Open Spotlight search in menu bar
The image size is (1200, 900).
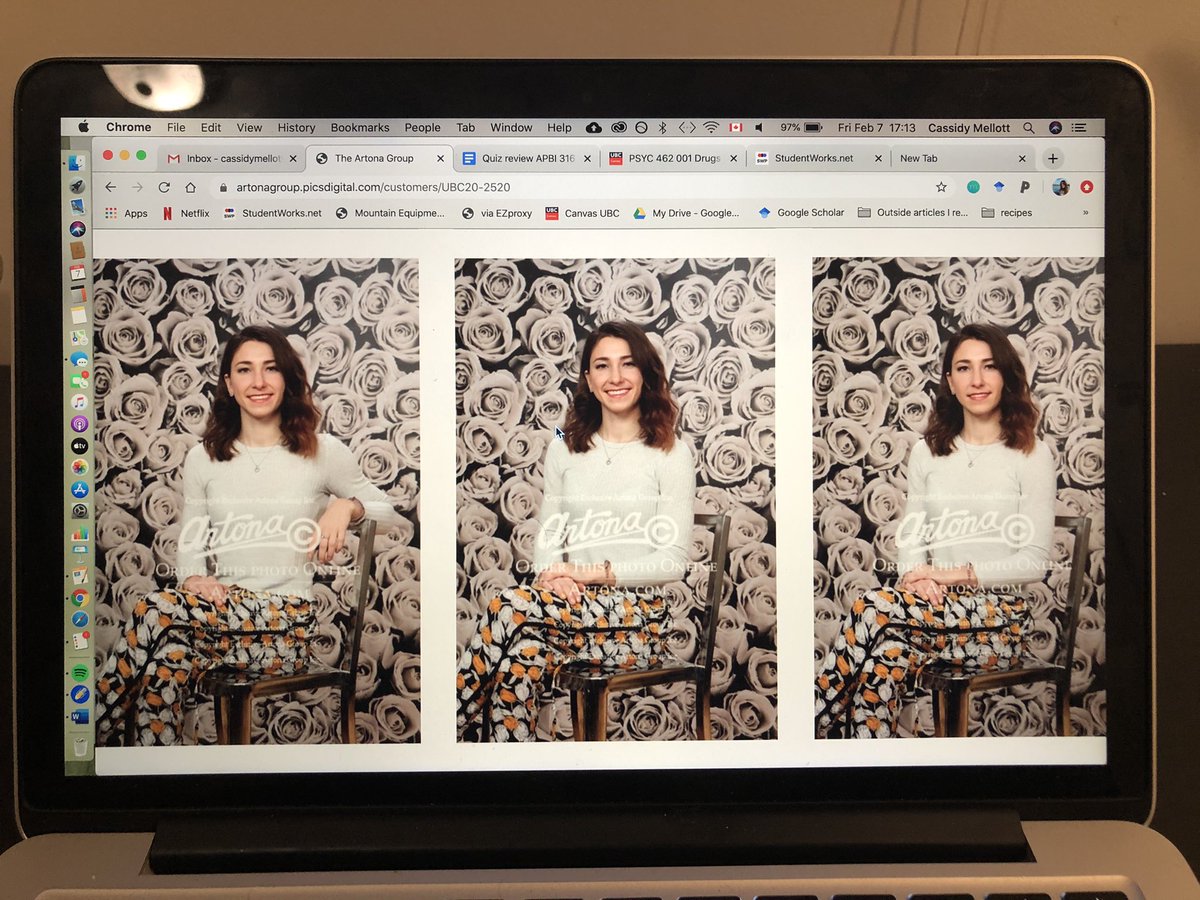[1029, 128]
